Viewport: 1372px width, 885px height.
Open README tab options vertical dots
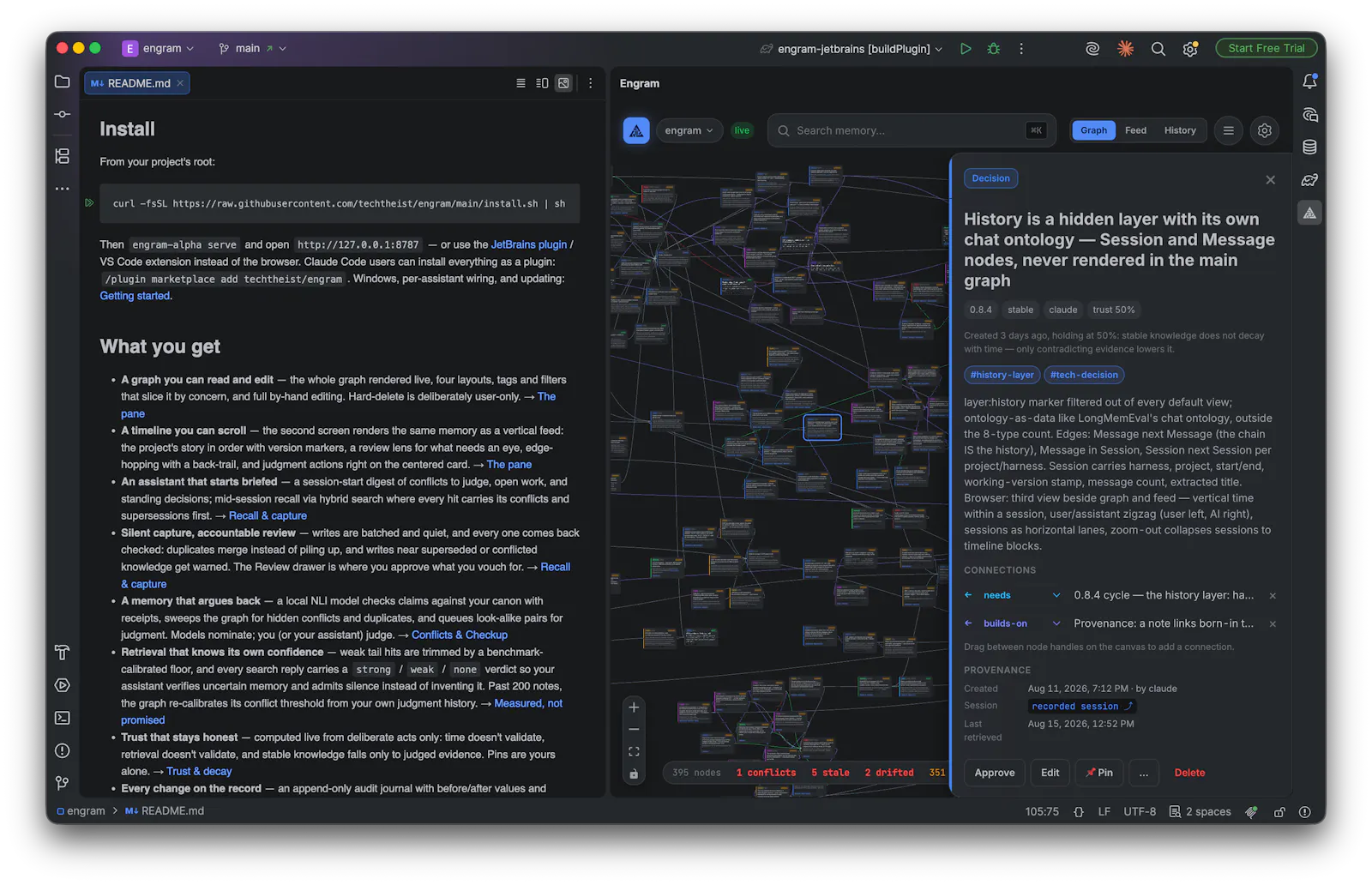[x=590, y=83]
